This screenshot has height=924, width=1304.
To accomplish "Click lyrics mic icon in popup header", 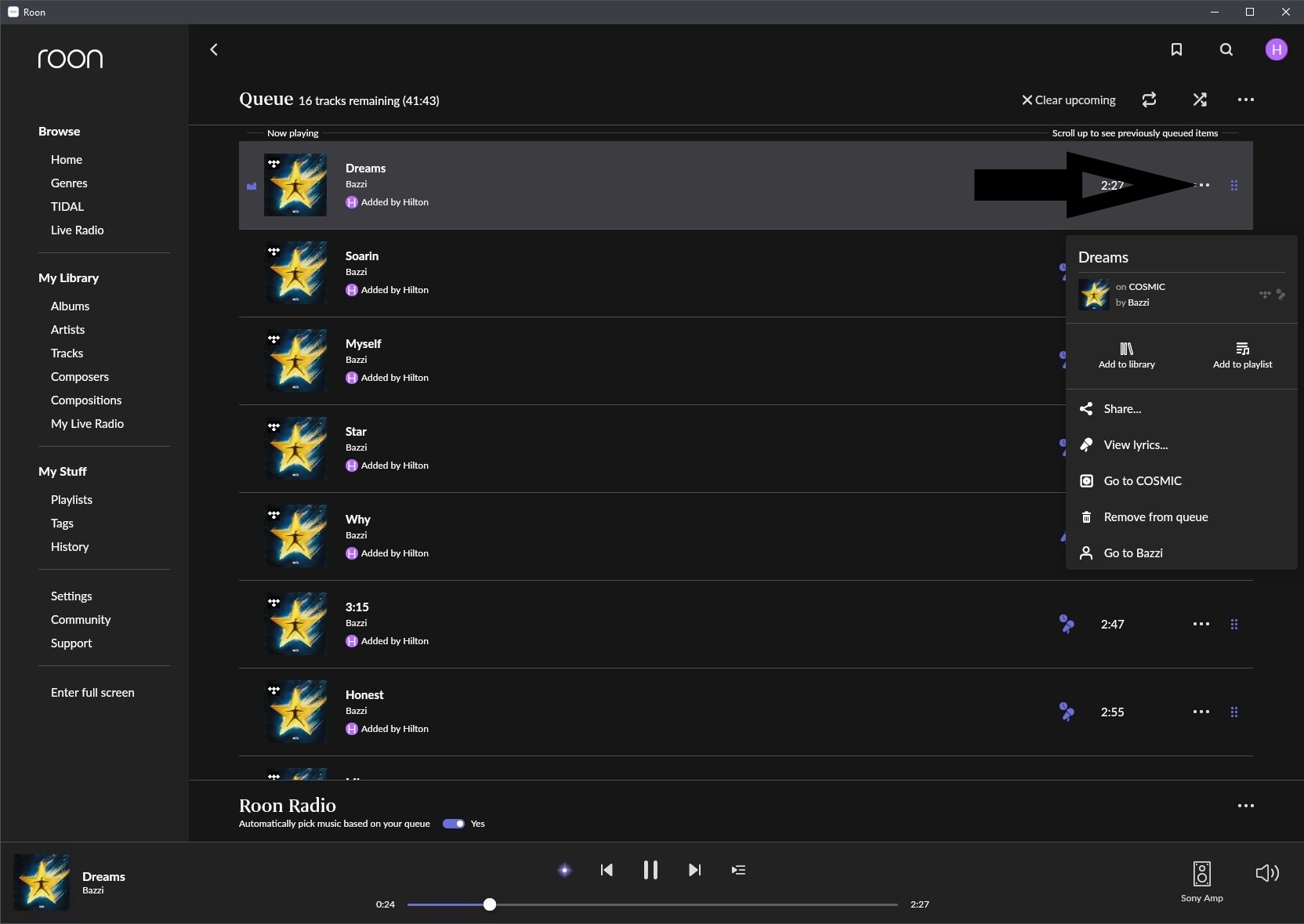I will (x=1281, y=295).
